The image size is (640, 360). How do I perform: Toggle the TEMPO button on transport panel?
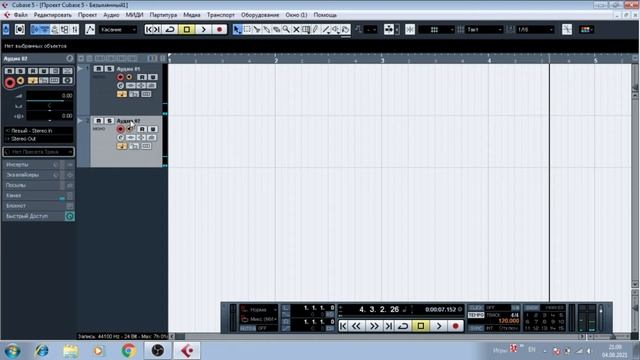(x=476, y=315)
